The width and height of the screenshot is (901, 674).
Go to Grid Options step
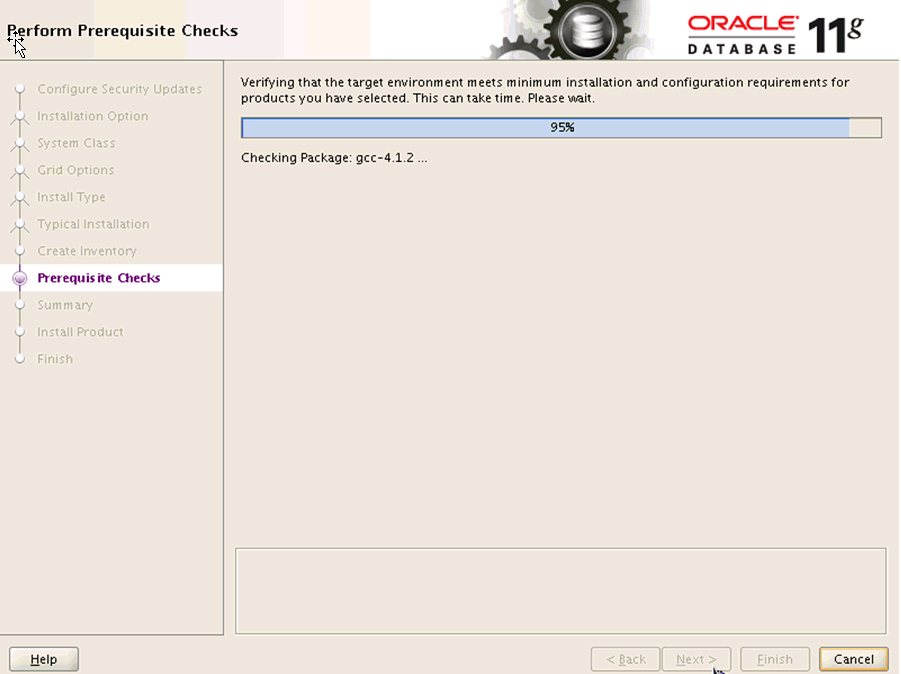[x=75, y=170]
